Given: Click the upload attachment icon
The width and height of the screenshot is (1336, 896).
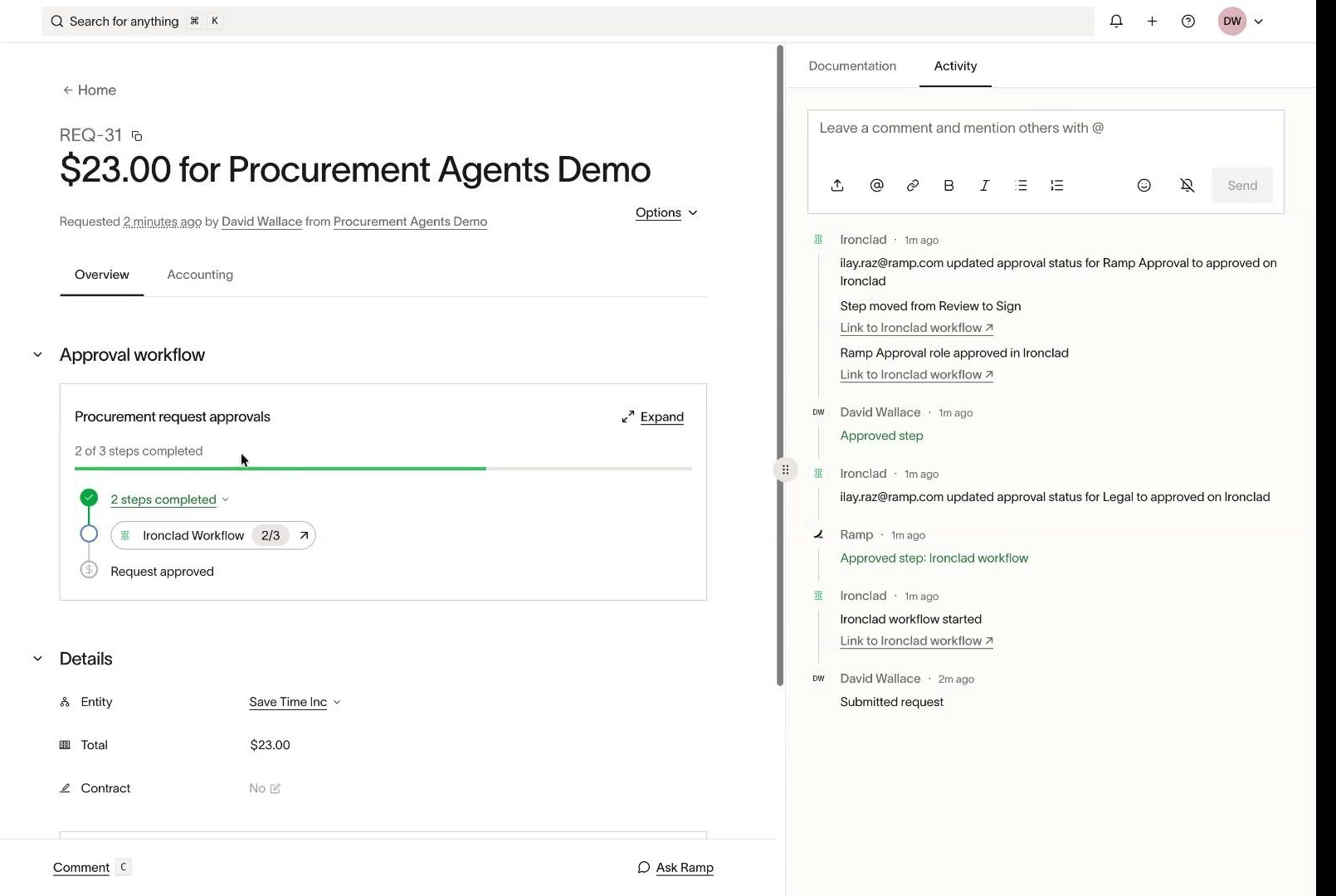Looking at the screenshot, I should click(837, 186).
